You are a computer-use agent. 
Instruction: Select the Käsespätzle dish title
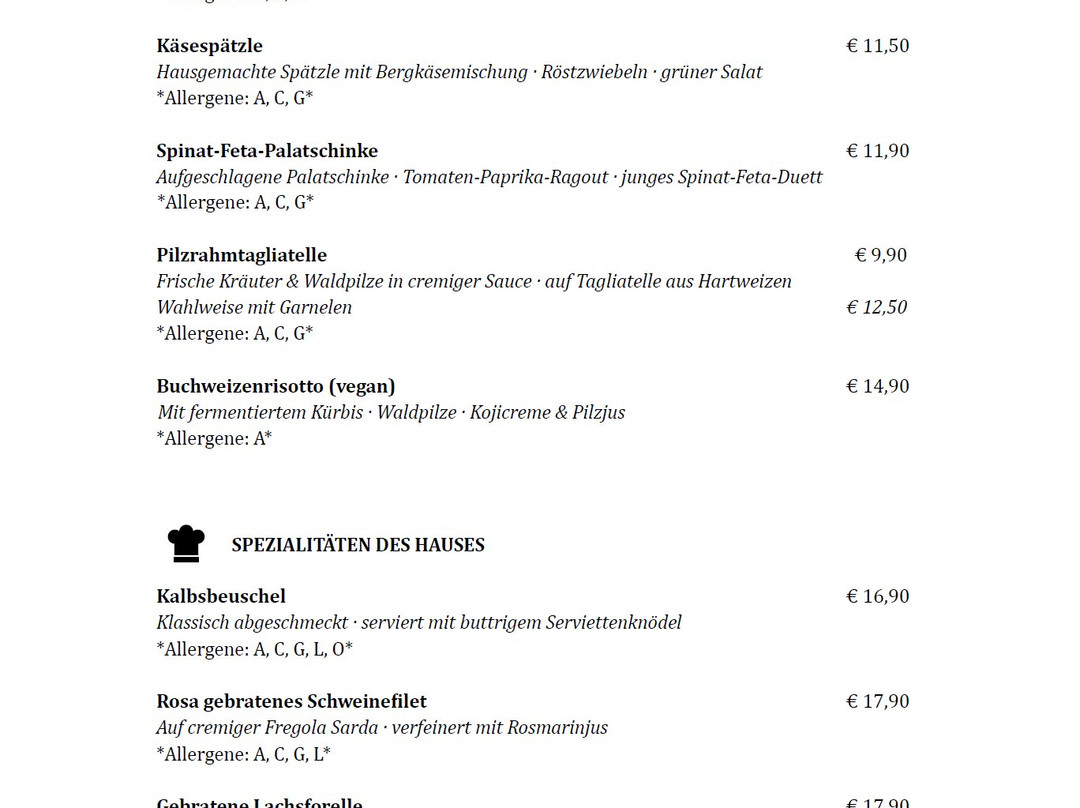pyautogui.click(x=209, y=46)
